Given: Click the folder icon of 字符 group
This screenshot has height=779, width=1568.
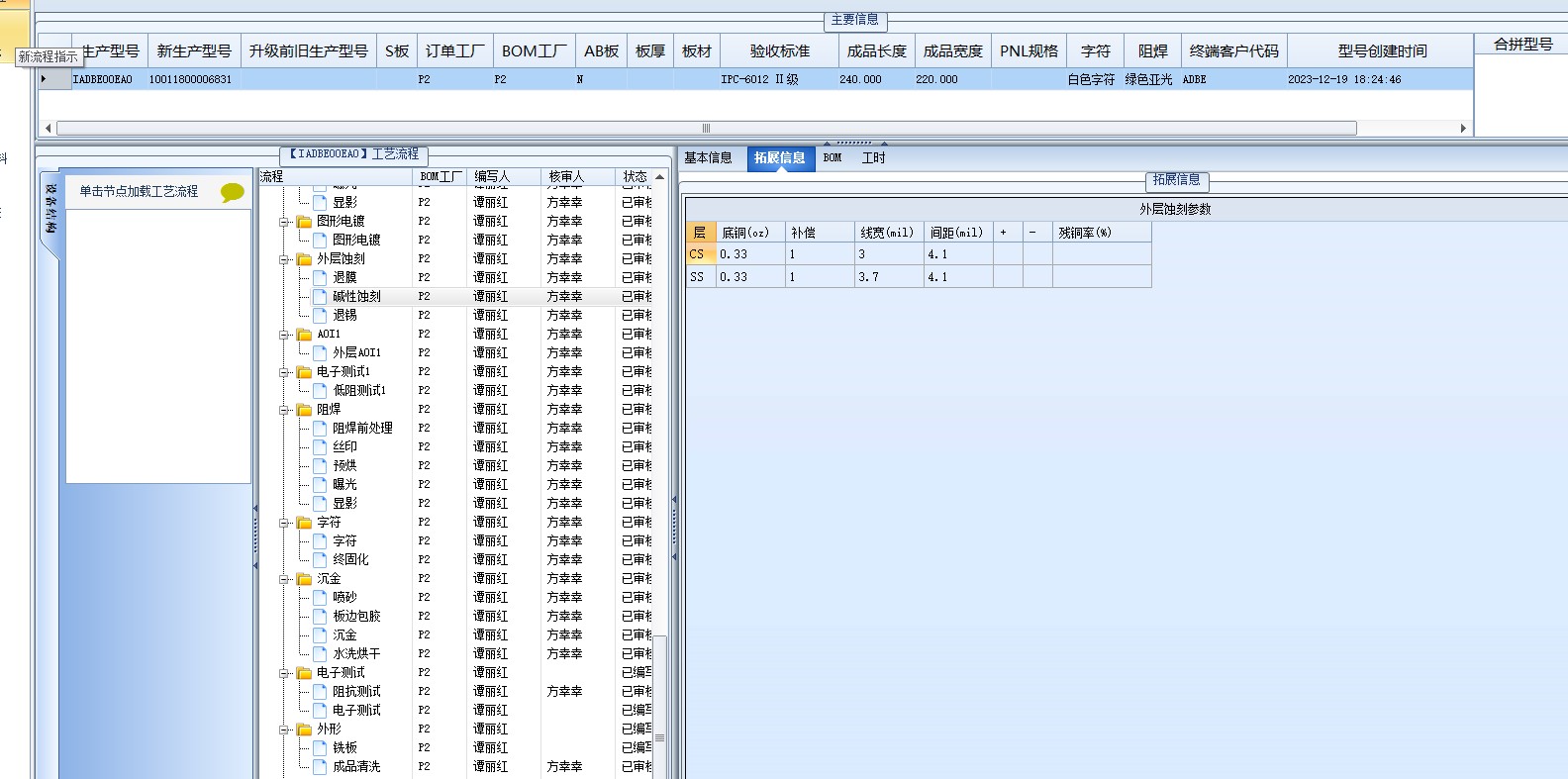Looking at the screenshot, I should [304, 523].
